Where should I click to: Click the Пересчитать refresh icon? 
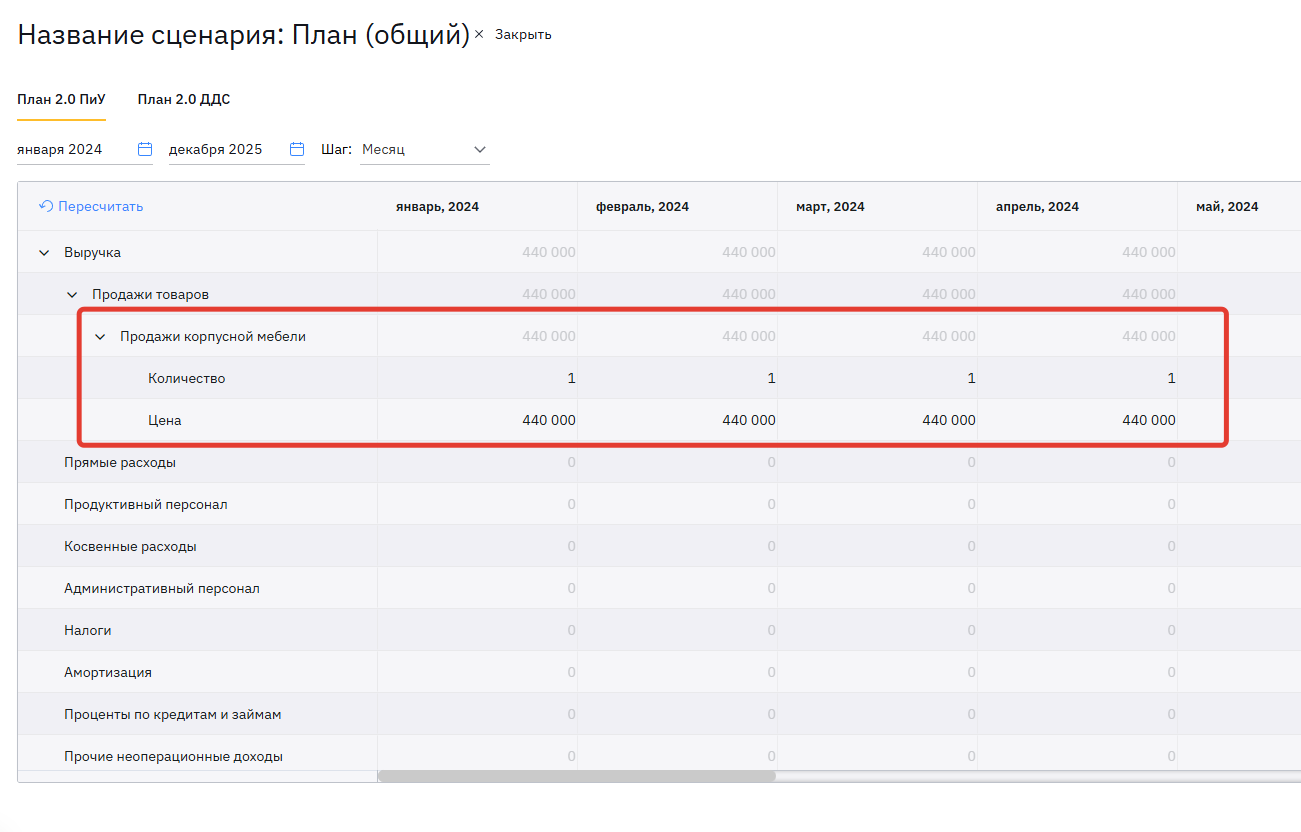[x=45, y=206]
